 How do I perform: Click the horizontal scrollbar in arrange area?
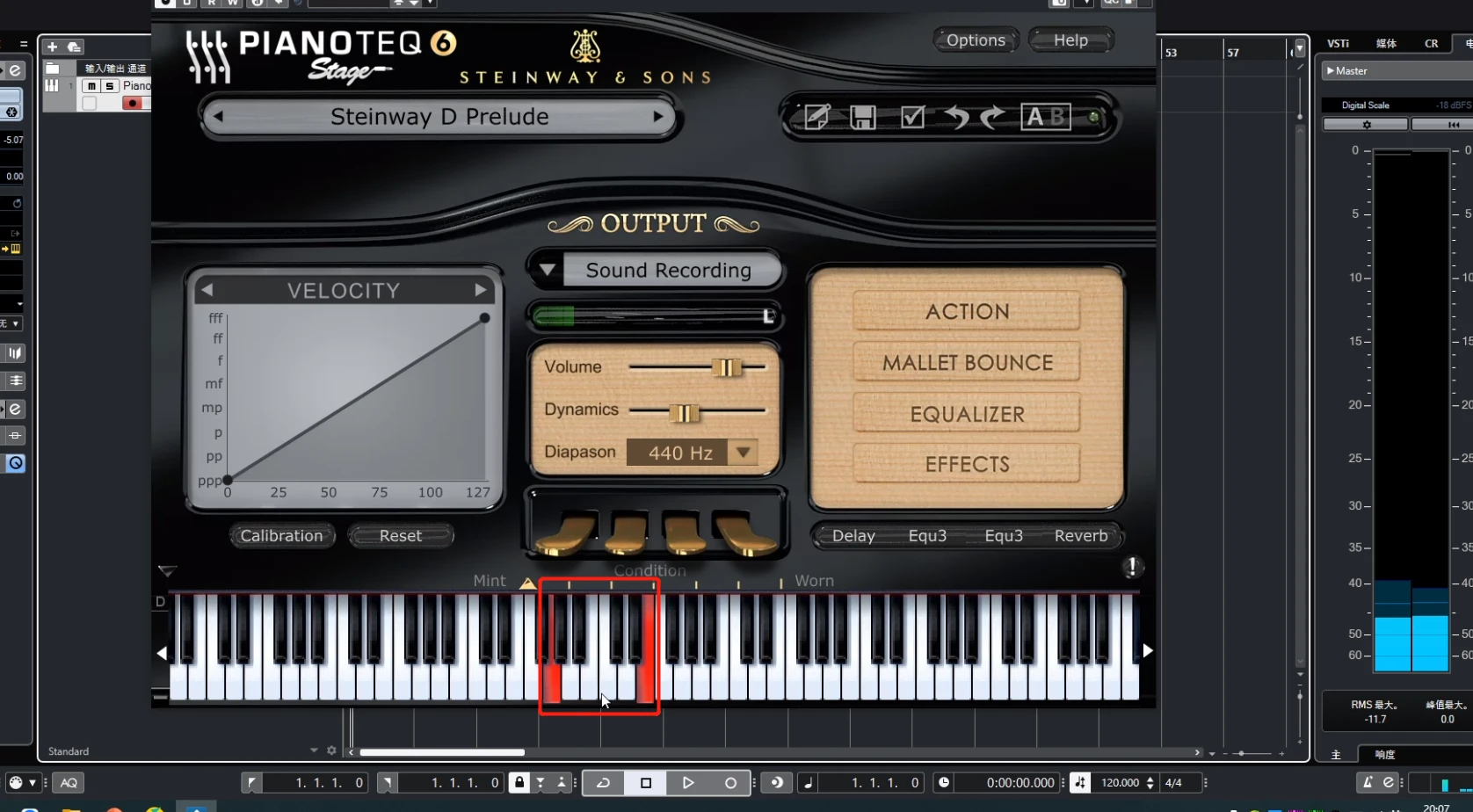[442, 752]
